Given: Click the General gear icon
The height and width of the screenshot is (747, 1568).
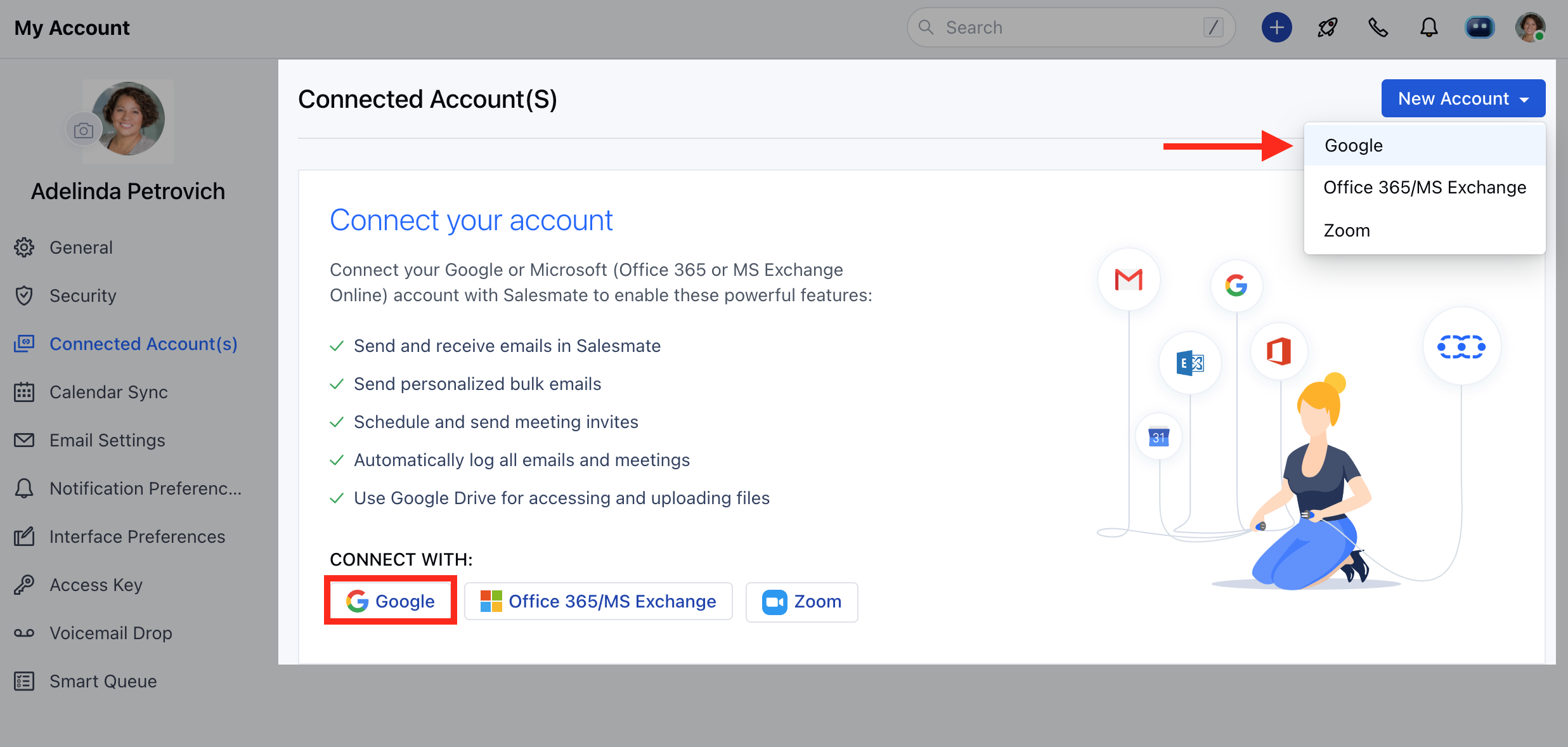Looking at the screenshot, I should pos(24,247).
